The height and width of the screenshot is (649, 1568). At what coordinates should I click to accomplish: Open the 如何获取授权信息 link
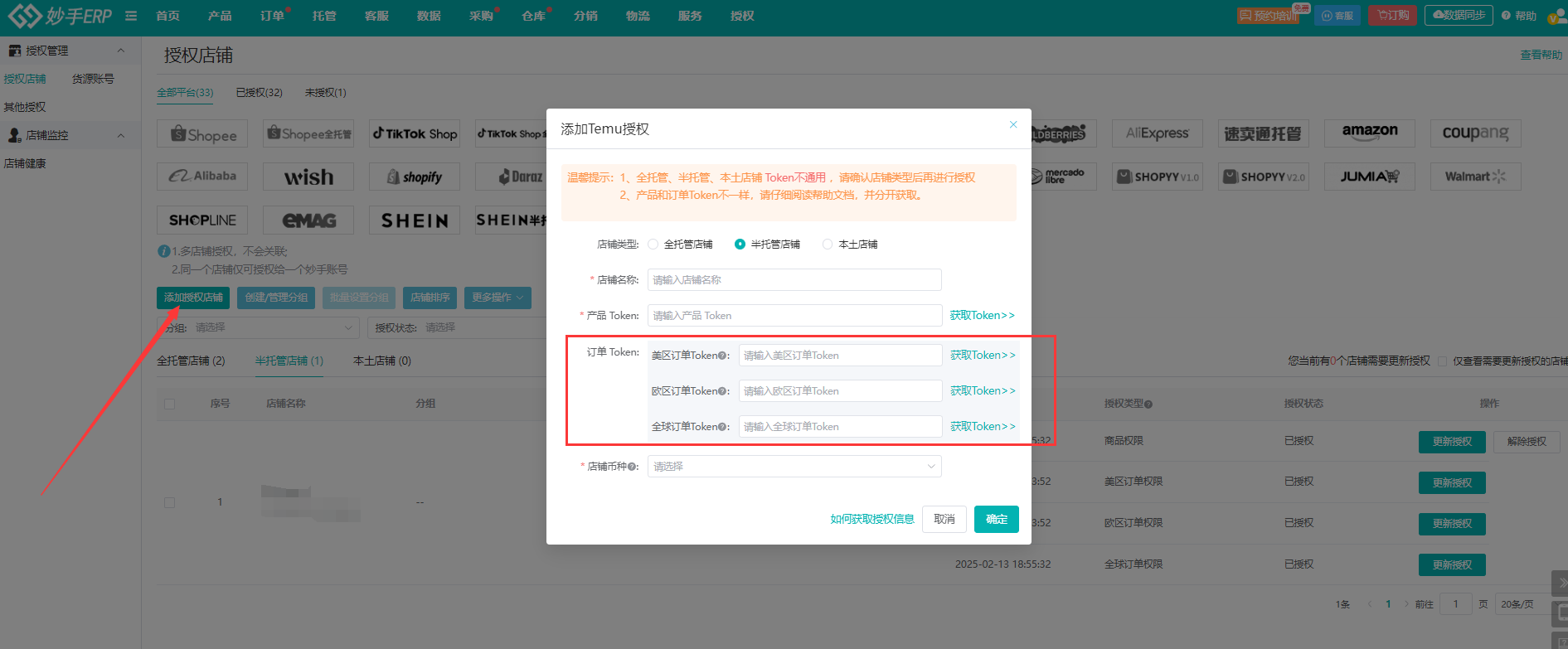pyautogui.click(x=872, y=520)
